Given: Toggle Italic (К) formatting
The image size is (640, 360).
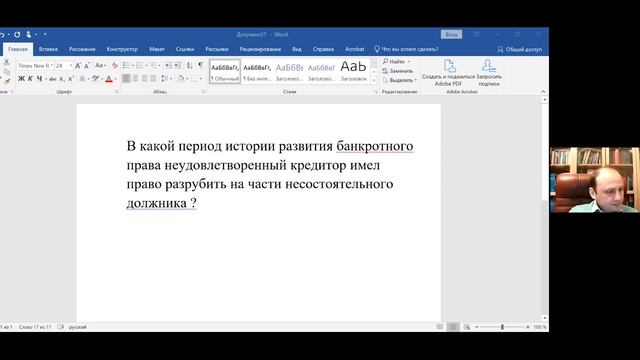Looking at the screenshot, I should tap(30, 78).
